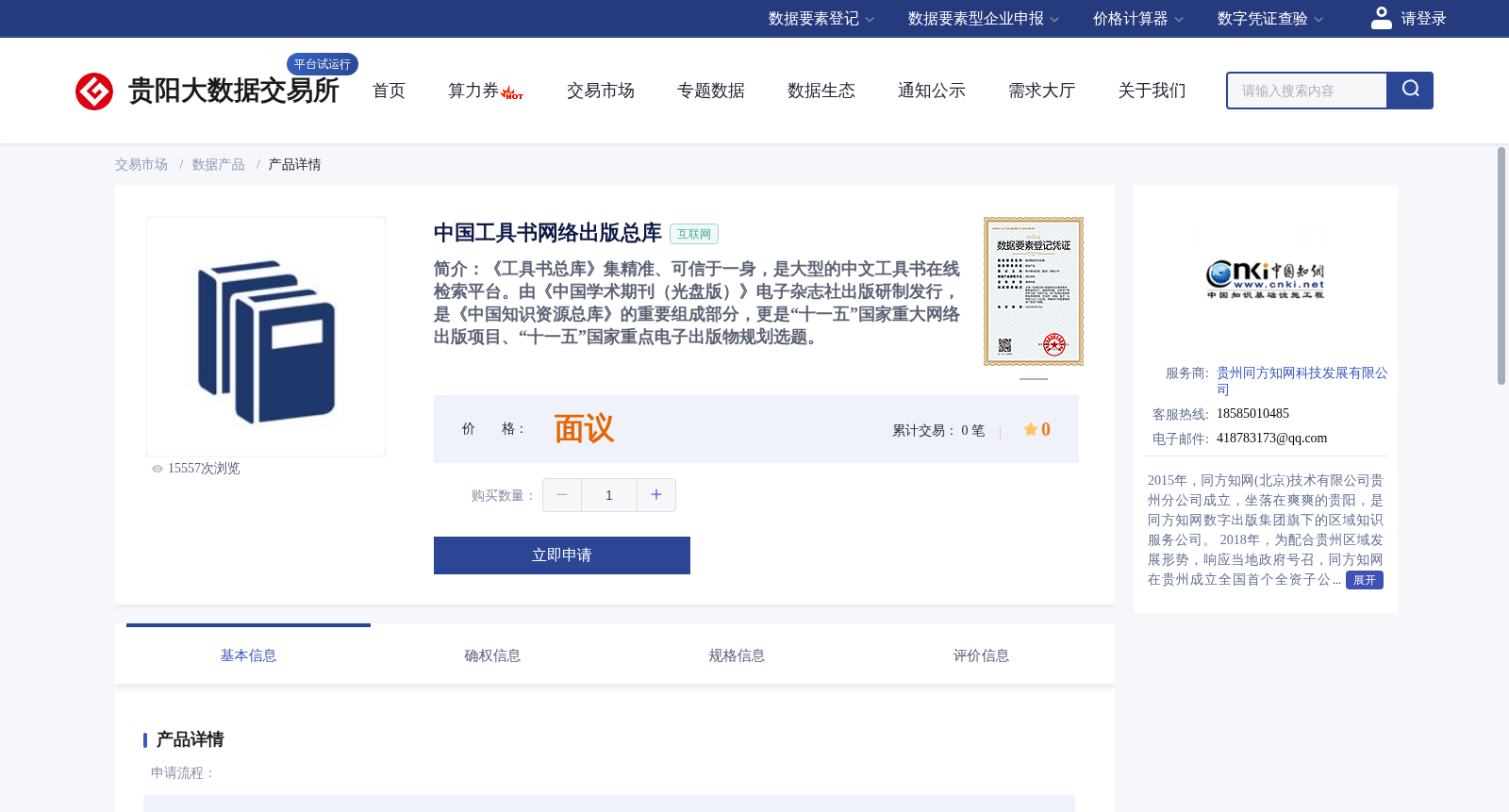The height and width of the screenshot is (812, 1509).
Task: Click the magnifier search button
Action: pos(1410,91)
